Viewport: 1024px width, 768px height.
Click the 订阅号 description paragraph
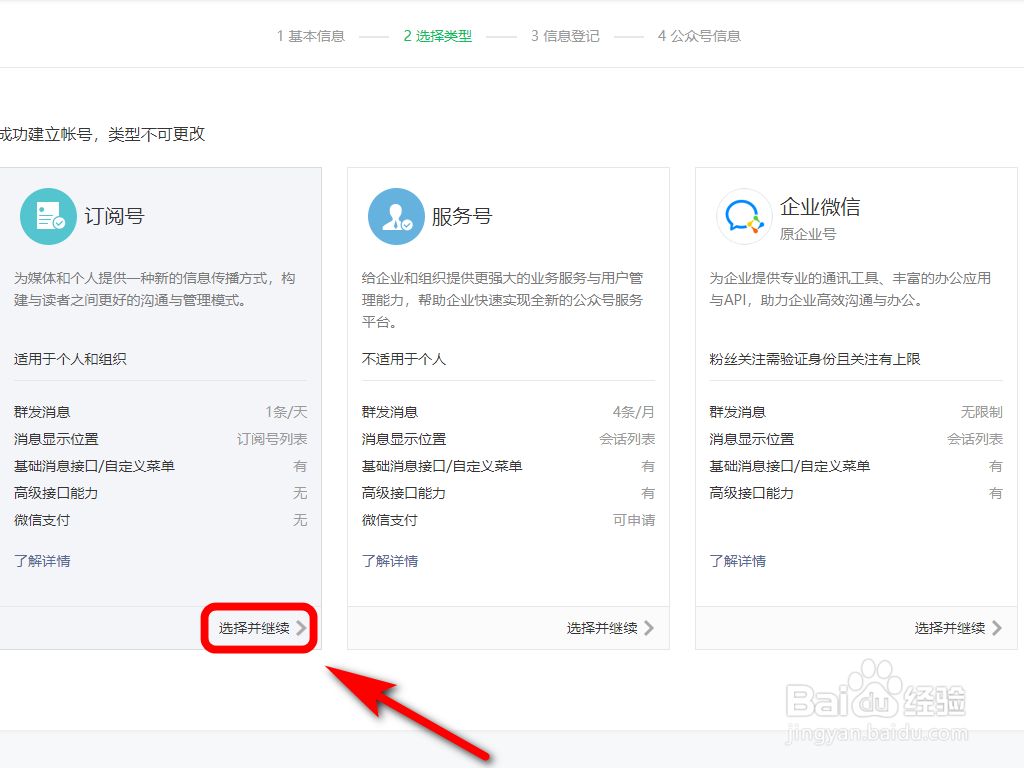155,289
